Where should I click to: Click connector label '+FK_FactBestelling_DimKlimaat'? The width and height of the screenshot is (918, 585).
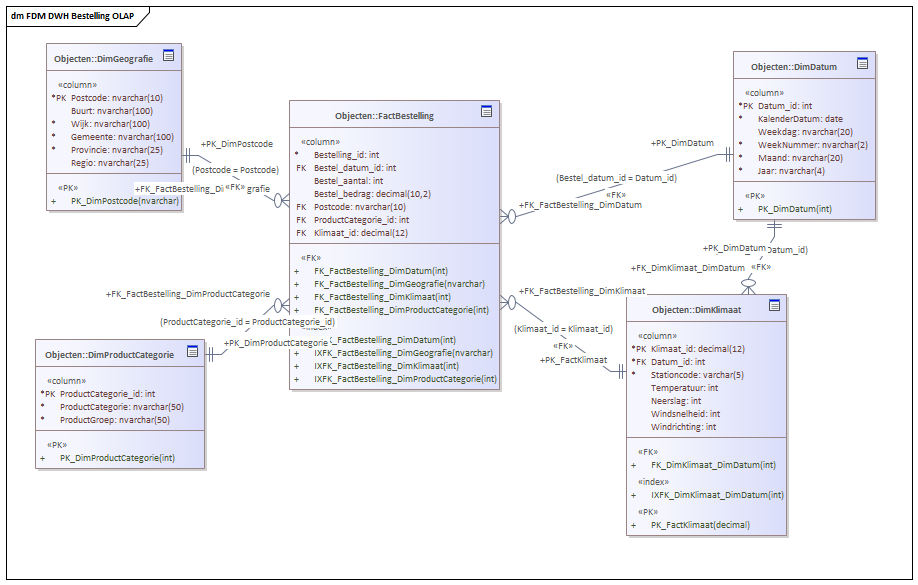click(x=582, y=291)
